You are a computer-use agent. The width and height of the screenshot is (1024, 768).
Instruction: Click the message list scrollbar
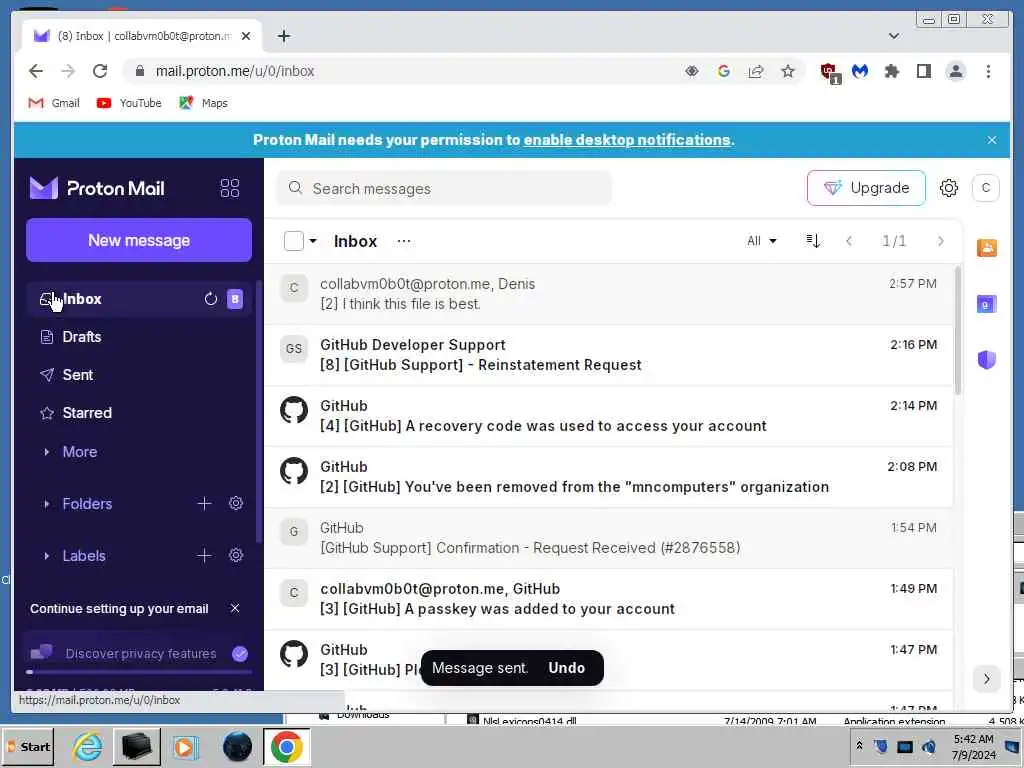(957, 330)
